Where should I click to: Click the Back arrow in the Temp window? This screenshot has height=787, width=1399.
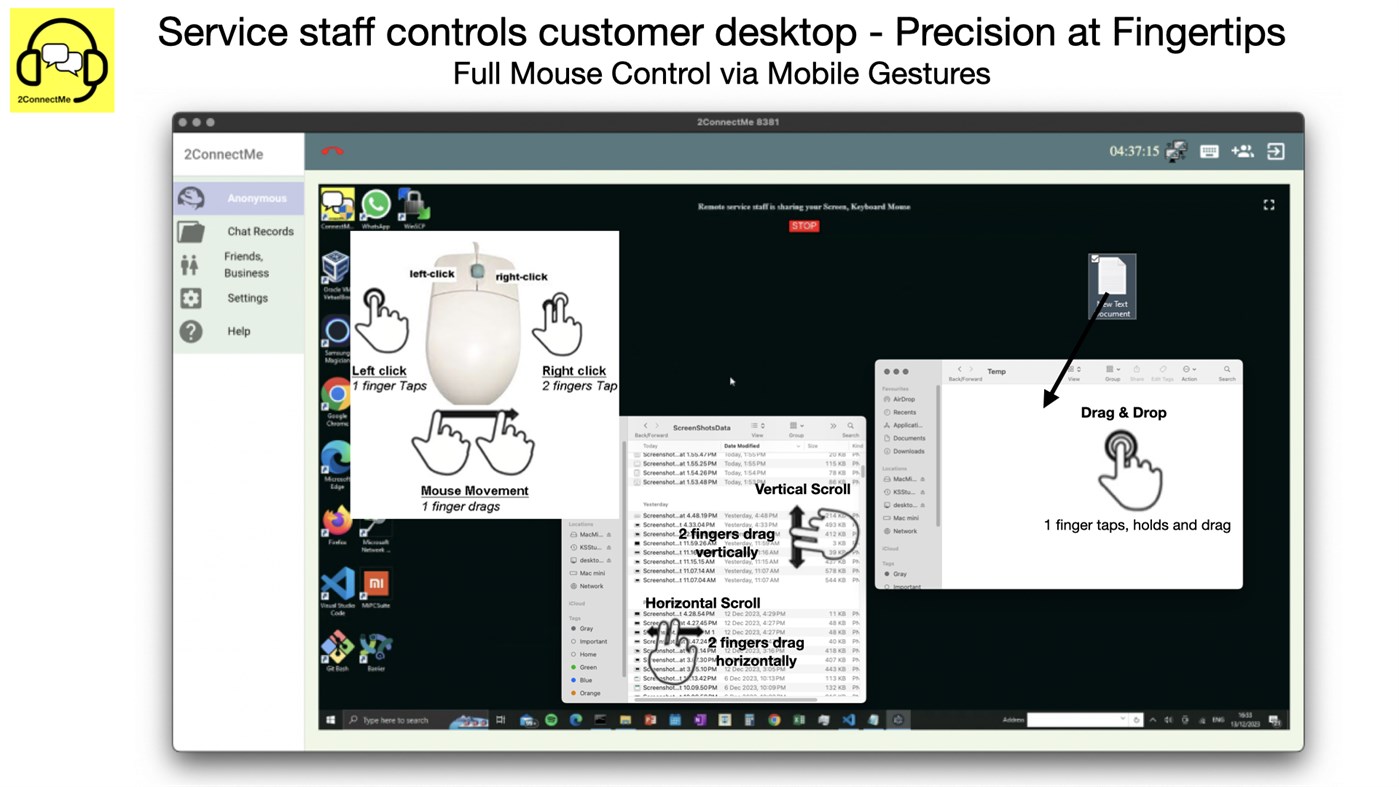pos(960,369)
